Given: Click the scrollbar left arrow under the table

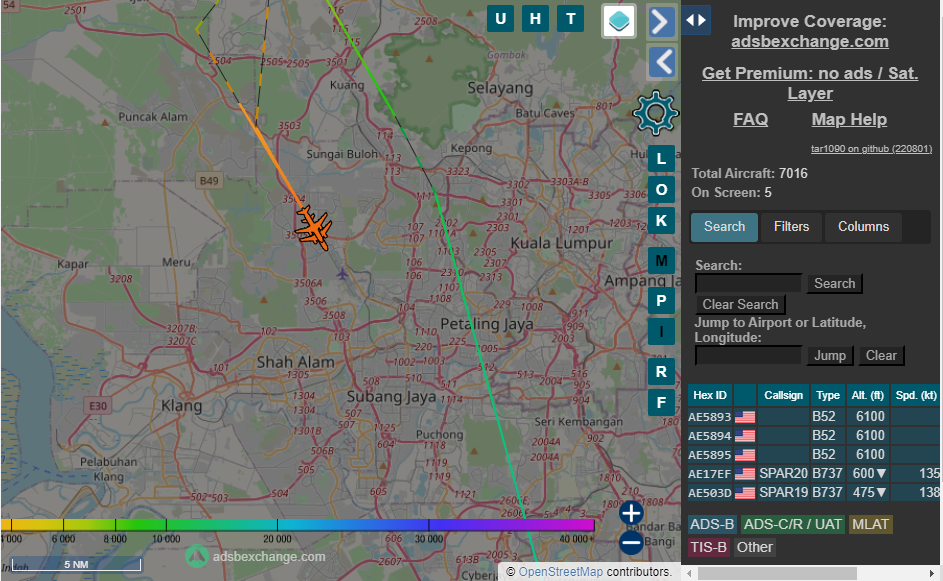Looking at the screenshot, I should tap(690, 573).
